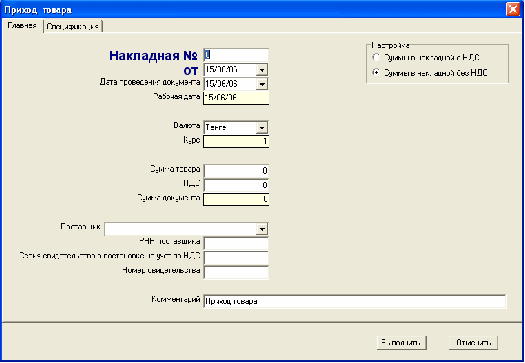Click the РНН поставщика field
The height and width of the screenshot is (363, 525).
(x=236, y=243)
